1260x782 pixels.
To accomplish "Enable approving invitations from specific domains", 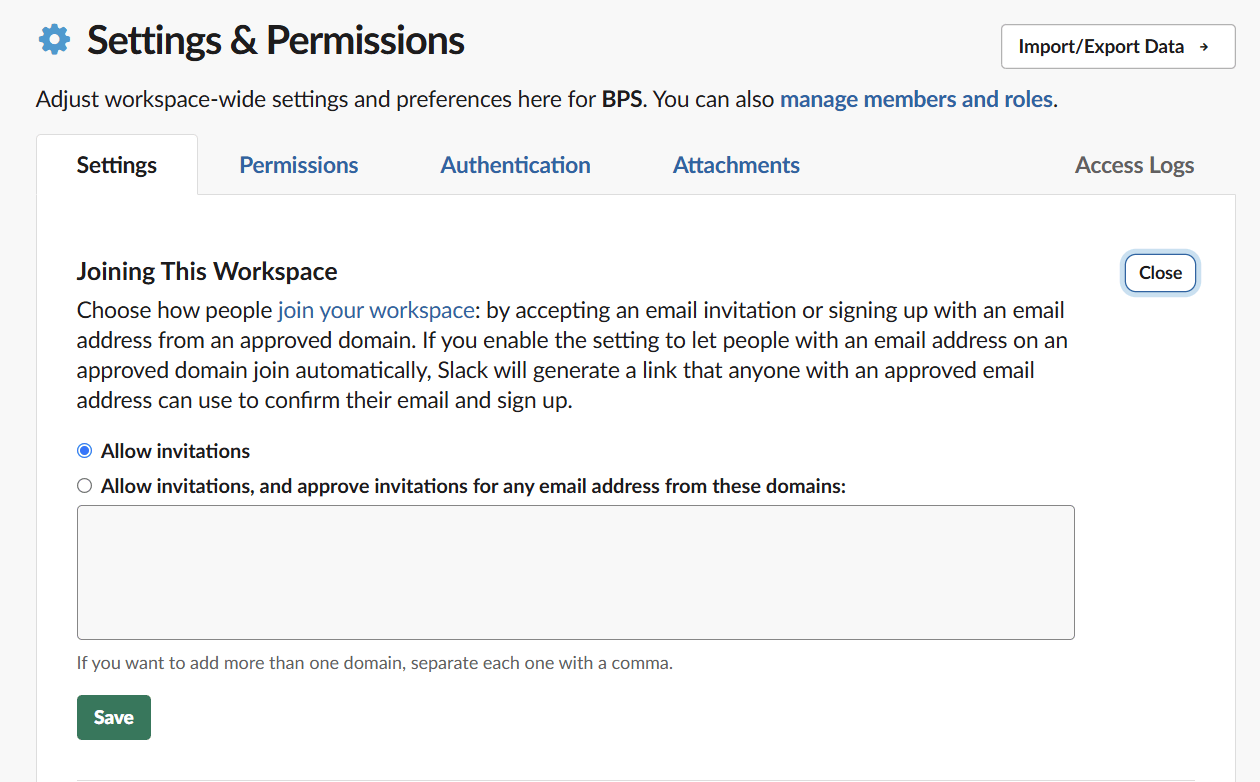I will (85, 486).
